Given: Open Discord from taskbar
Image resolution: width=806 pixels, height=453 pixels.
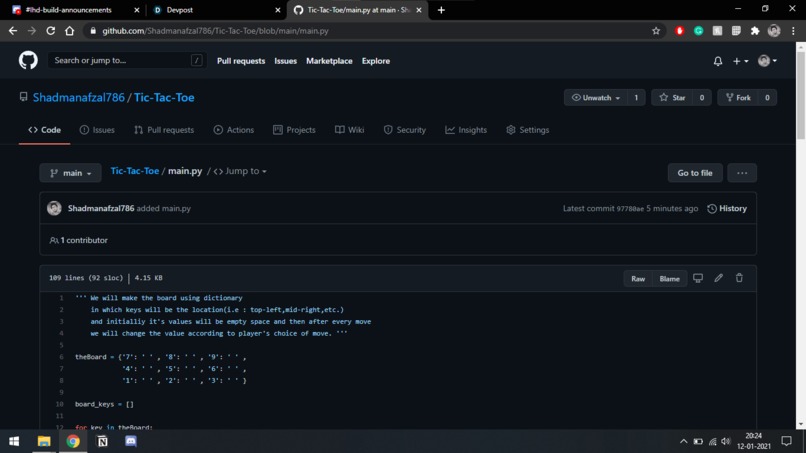Looking at the screenshot, I should click(131, 441).
